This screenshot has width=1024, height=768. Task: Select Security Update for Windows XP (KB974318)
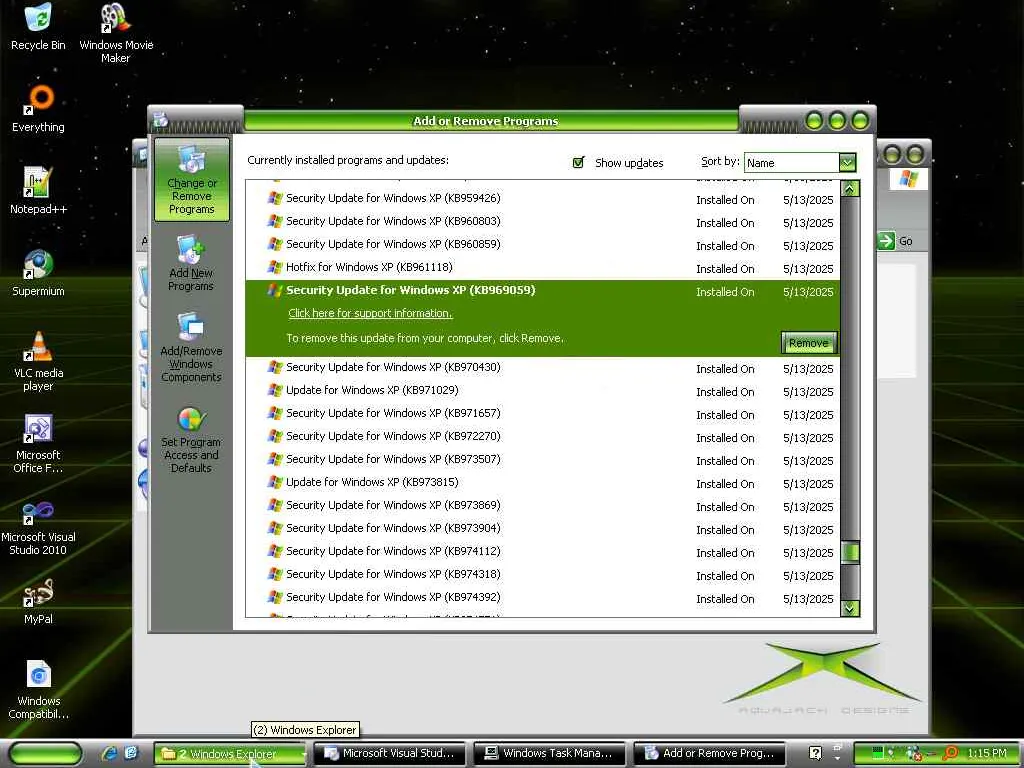click(542, 574)
